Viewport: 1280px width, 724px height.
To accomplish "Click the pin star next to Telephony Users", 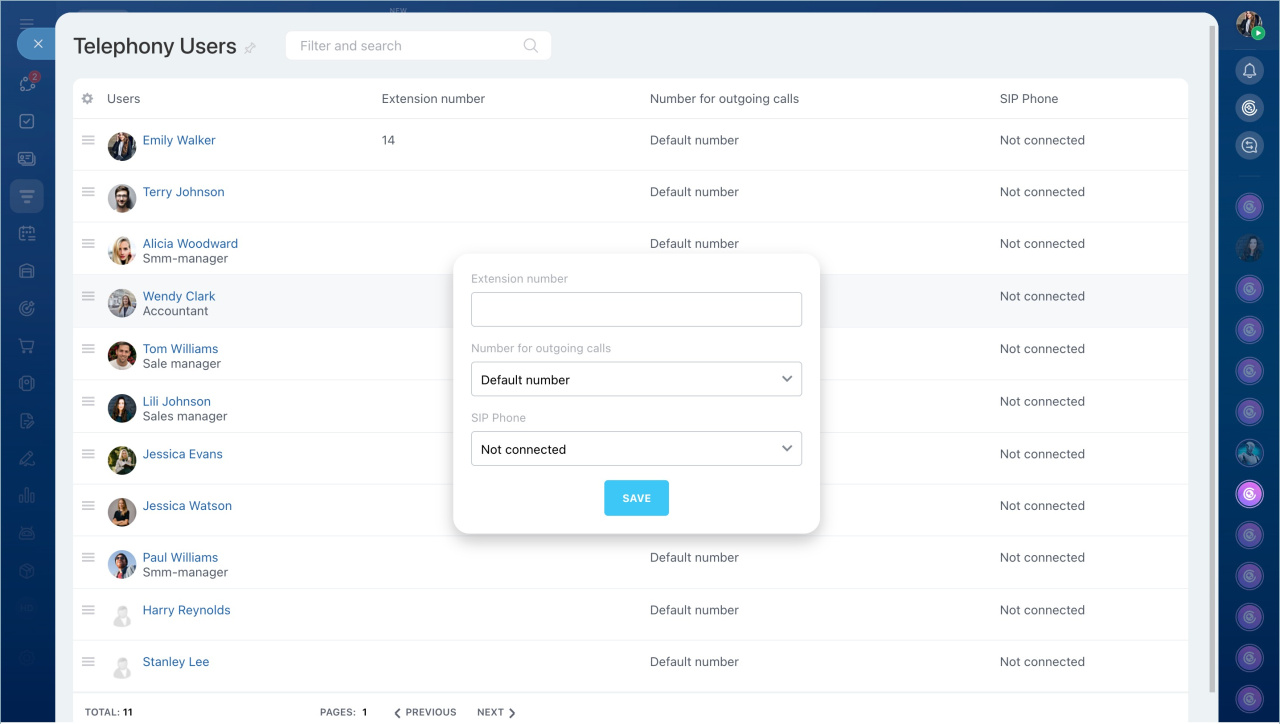I will tap(250, 47).
